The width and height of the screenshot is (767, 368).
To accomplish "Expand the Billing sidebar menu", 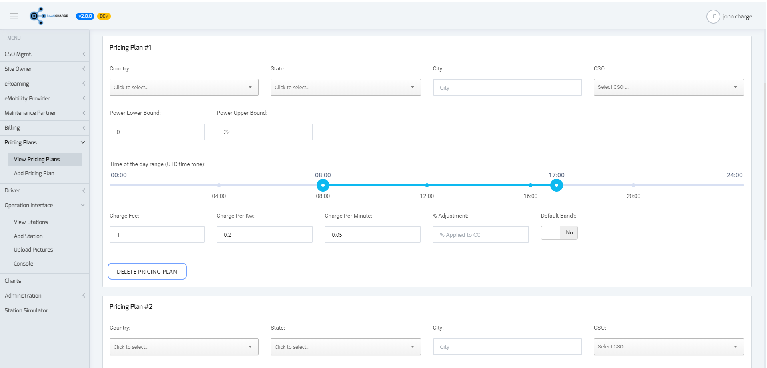I will (45, 128).
